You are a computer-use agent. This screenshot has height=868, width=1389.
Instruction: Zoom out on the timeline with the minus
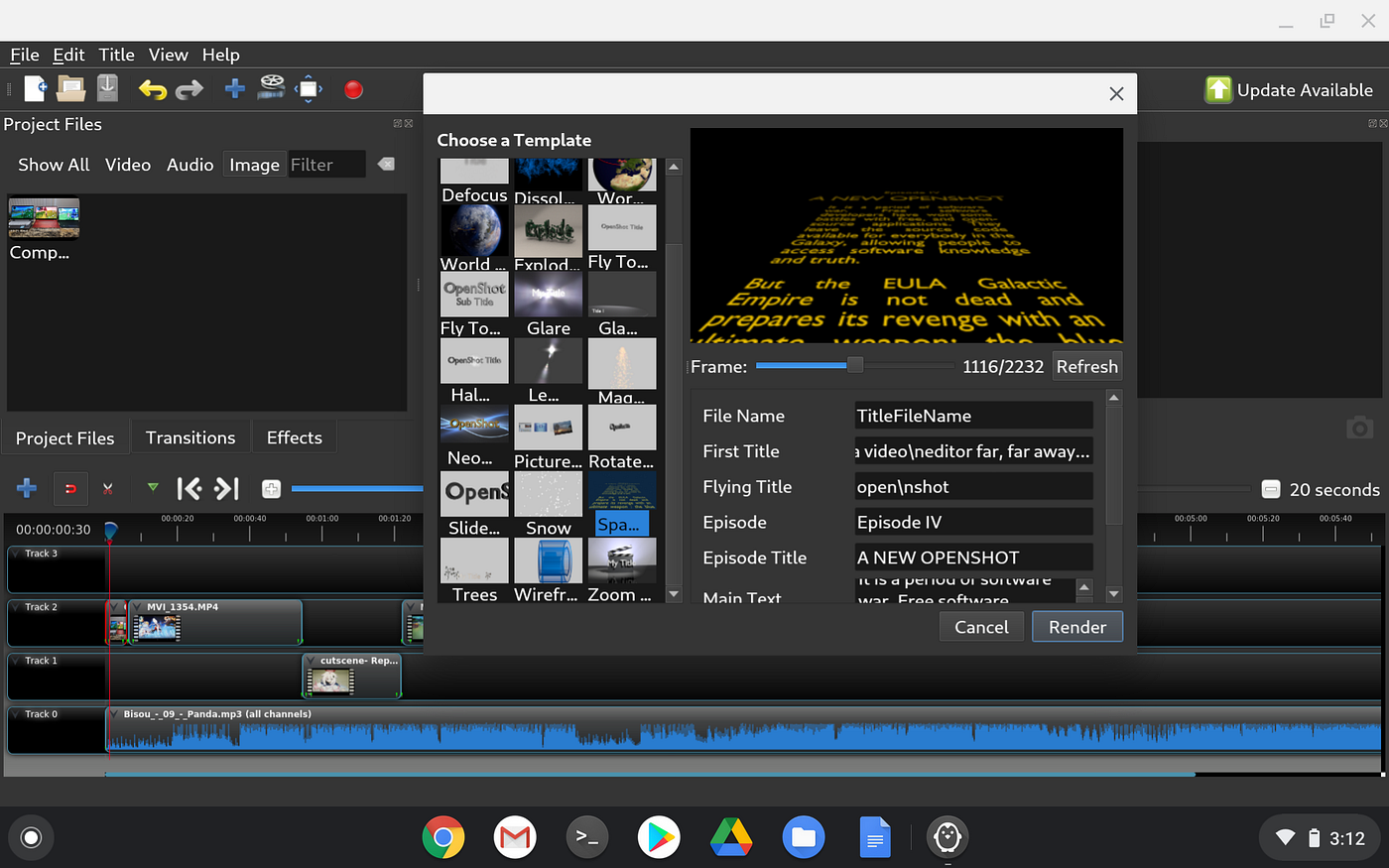coord(1271,489)
